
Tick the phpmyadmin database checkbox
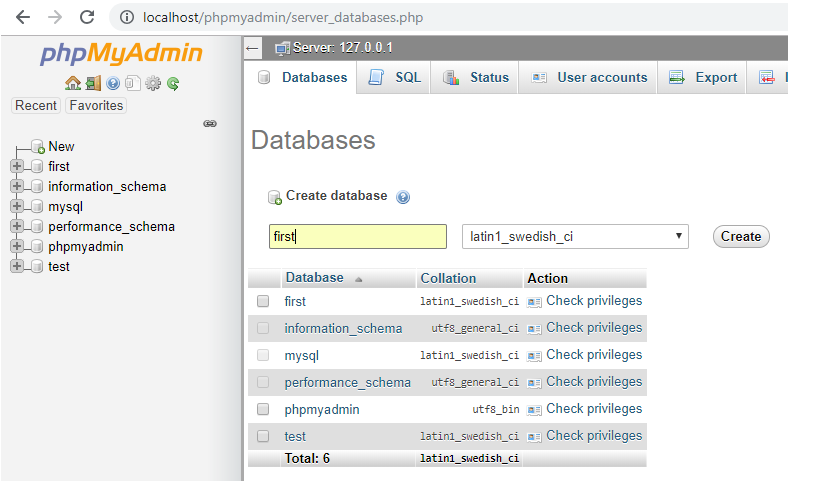click(263, 409)
